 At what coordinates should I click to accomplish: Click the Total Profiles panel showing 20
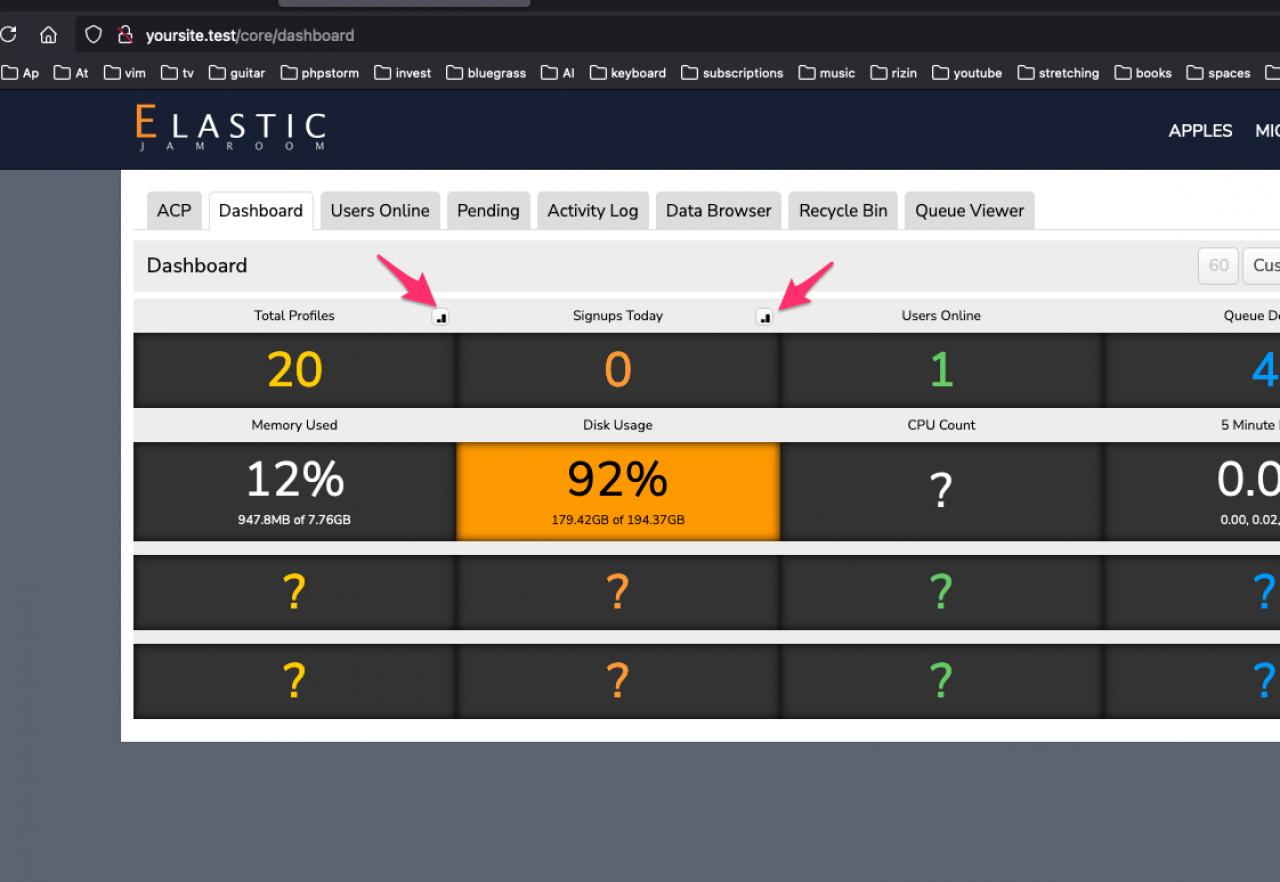click(x=295, y=370)
